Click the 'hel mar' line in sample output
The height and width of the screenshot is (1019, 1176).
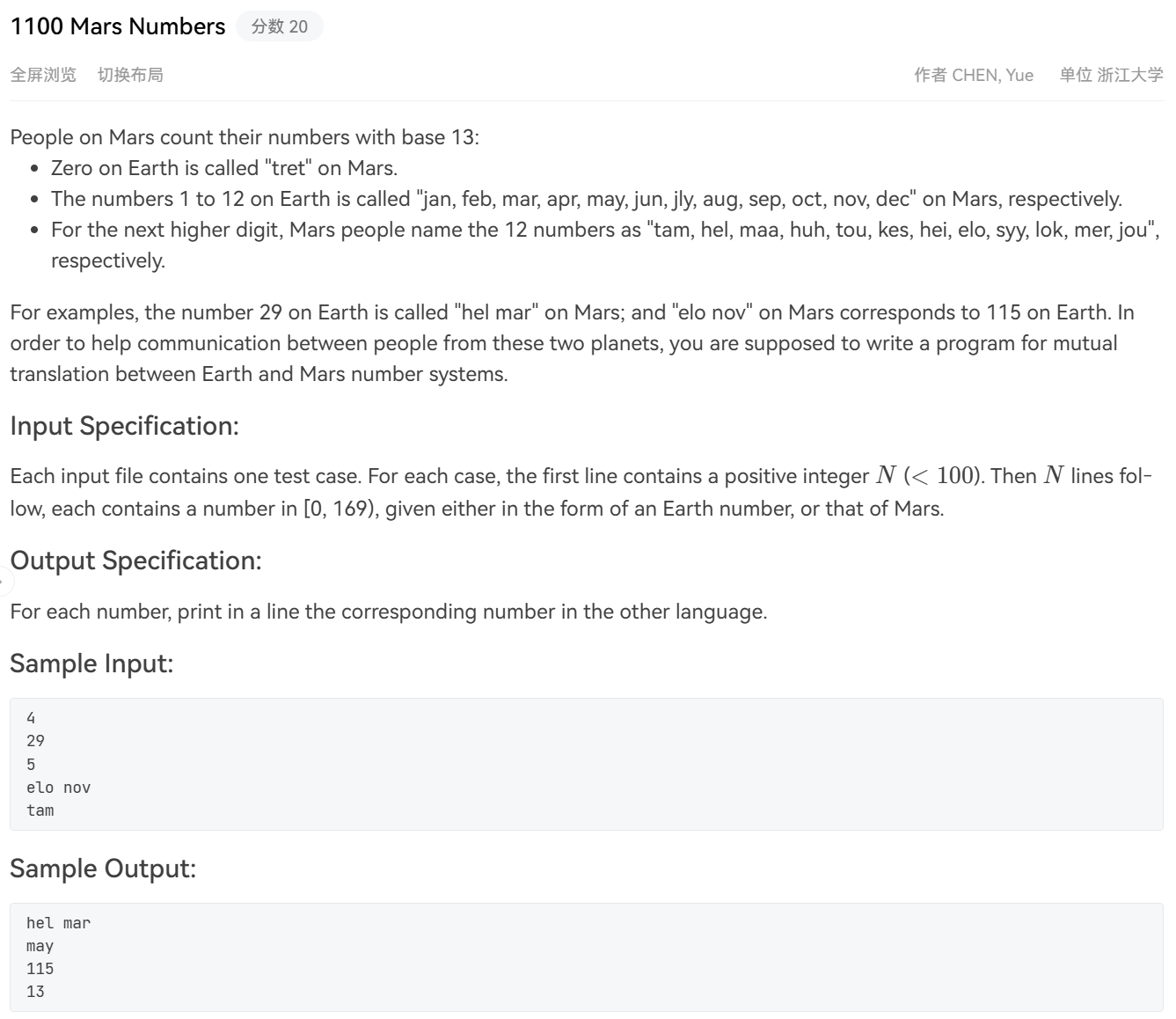pos(58,923)
